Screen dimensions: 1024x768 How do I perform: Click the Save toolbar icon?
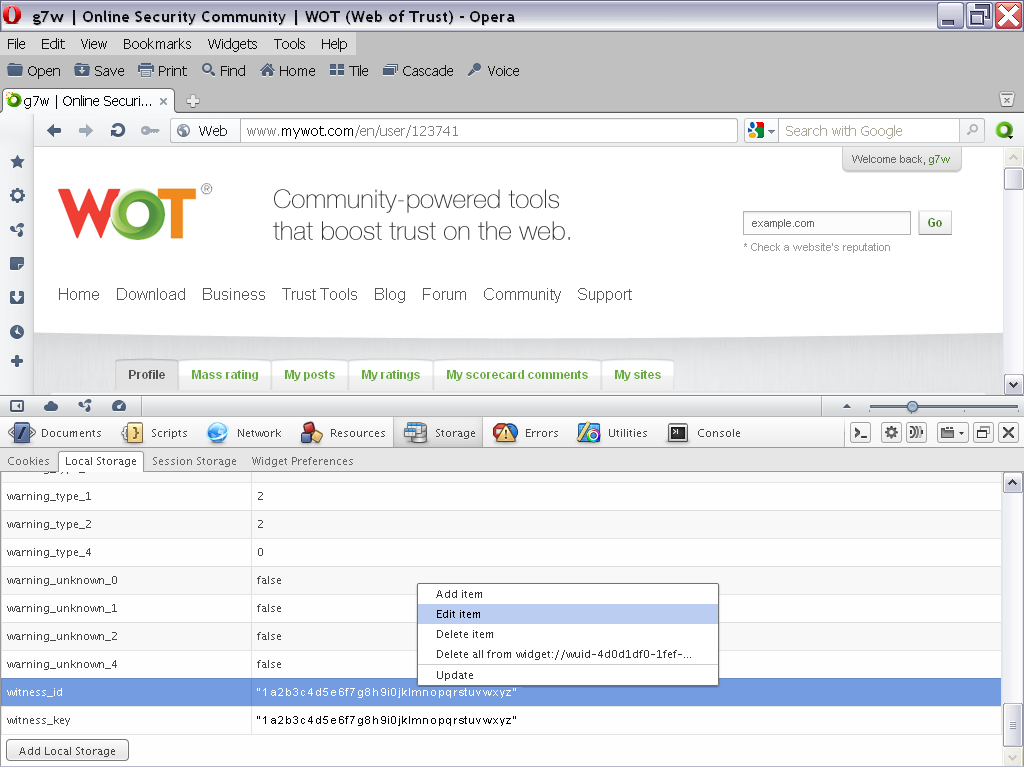(82, 70)
